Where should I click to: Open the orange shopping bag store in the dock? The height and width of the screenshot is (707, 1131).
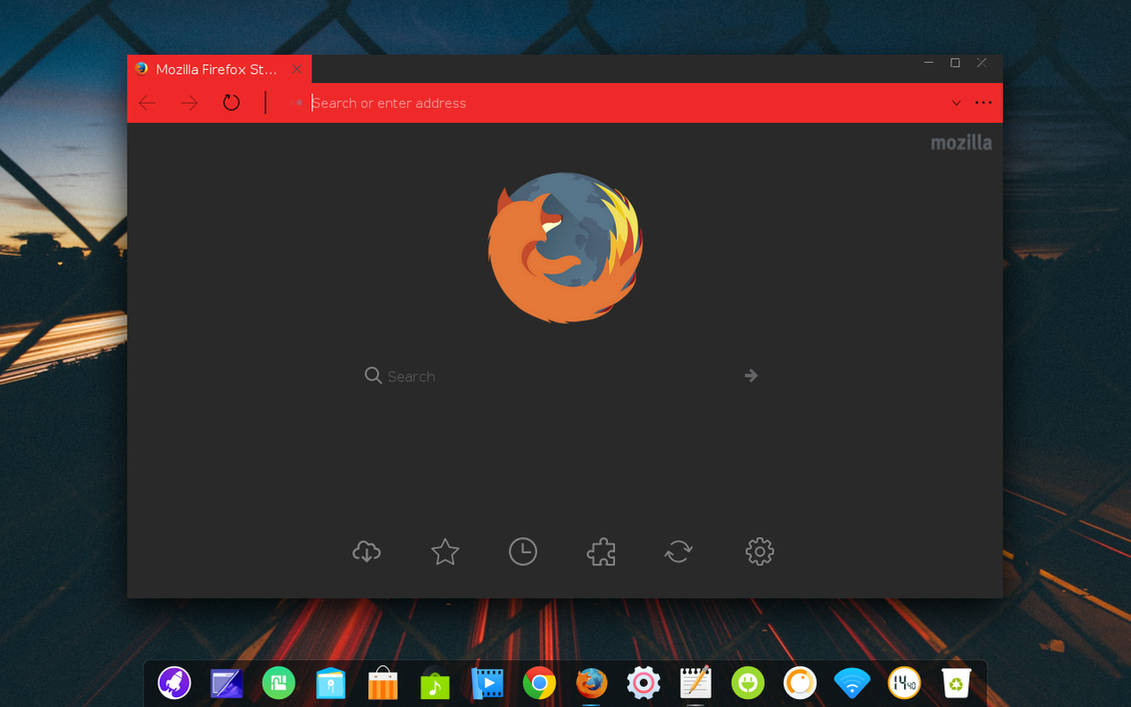pyautogui.click(x=382, y=682)
